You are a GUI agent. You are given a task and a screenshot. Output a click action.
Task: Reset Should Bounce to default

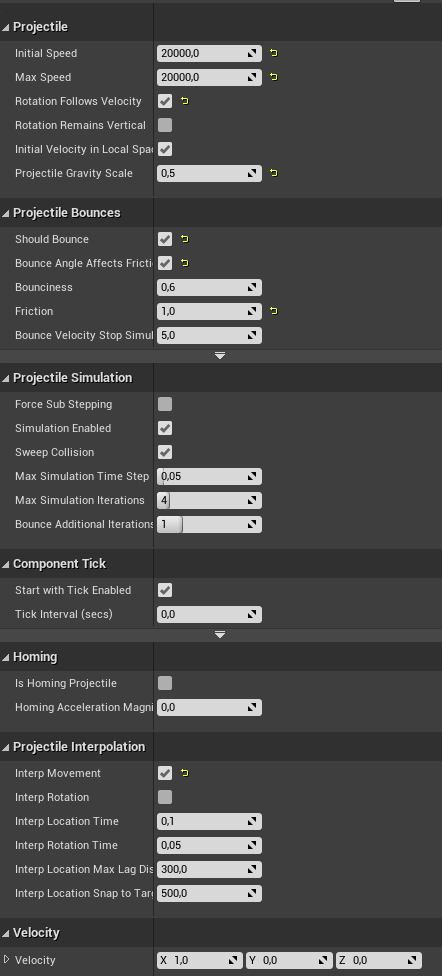click(x=184, y=239)
